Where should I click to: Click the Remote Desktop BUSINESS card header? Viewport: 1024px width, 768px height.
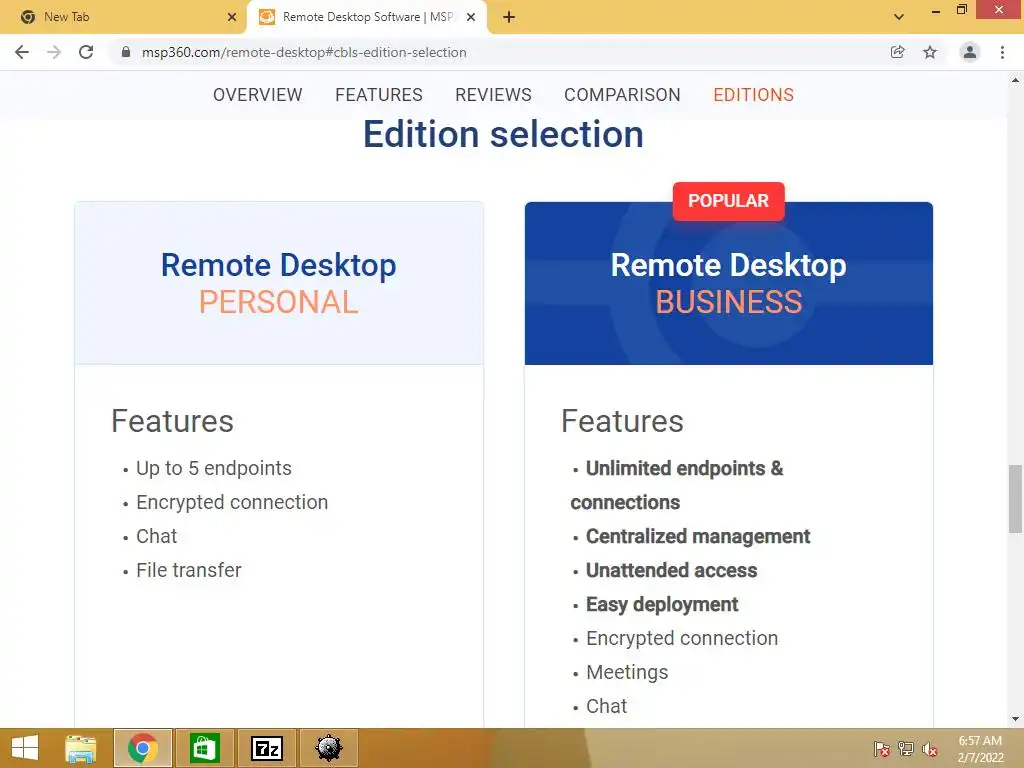click(x=728, y=283)
